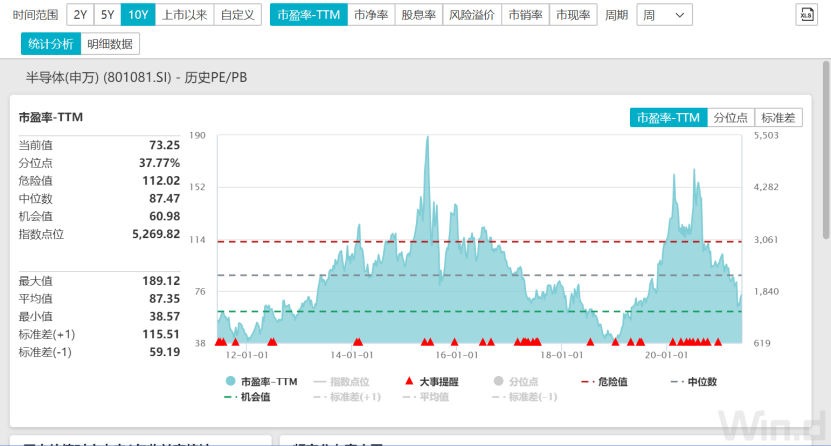Toggle 市盈率-TTM series in chart legend
The width and height of the screenshot is (831, 446).
263,381
